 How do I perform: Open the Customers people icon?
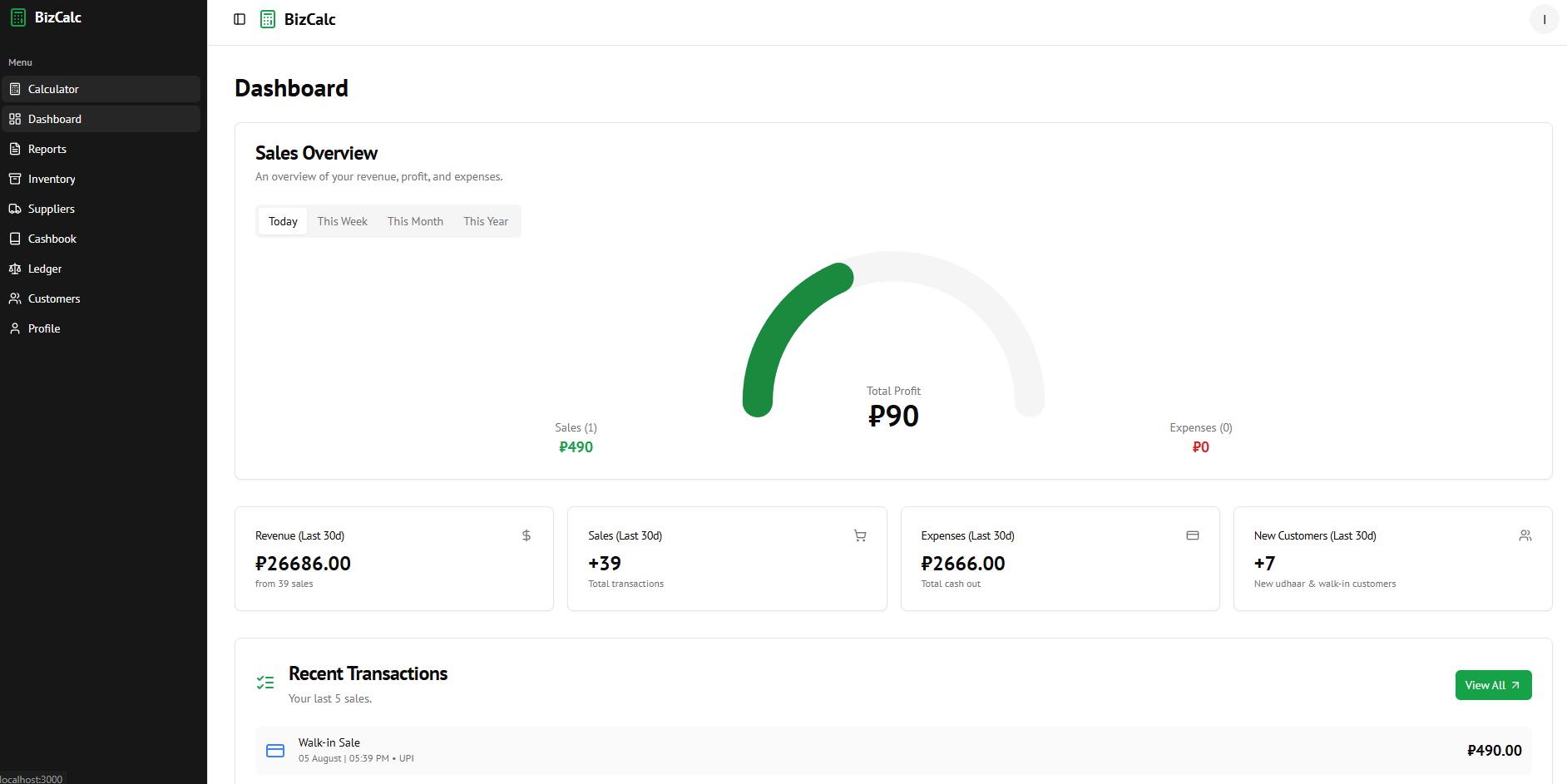tap(15, 298)
